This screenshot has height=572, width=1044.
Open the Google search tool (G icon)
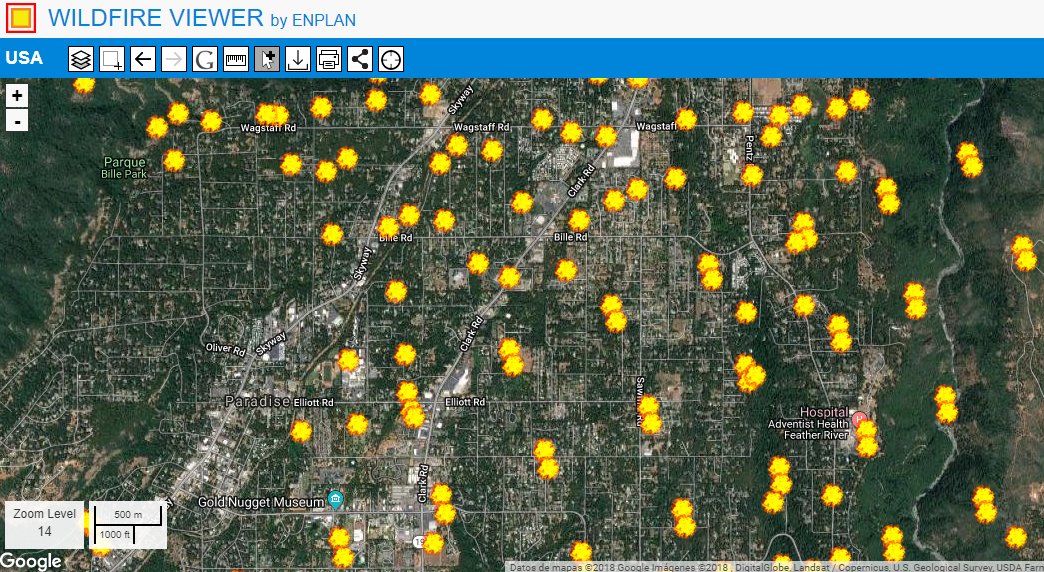pyautogui.click(x=205, y=59)
